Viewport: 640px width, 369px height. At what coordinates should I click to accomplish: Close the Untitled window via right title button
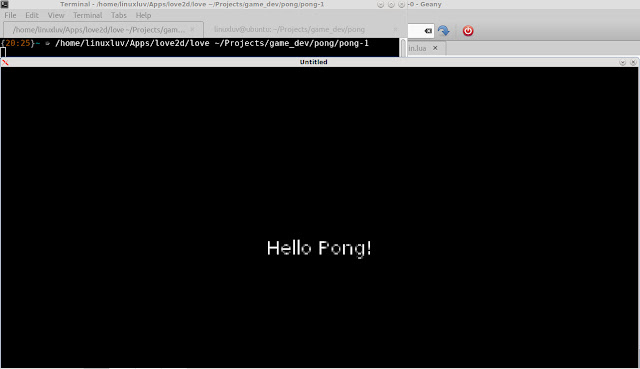(x=633, y=62)
